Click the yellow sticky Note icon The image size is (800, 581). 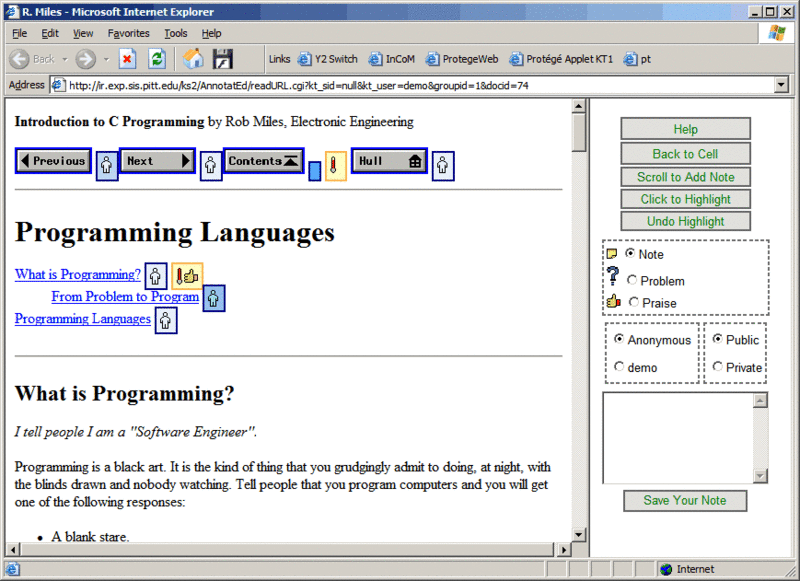point(612,254)
